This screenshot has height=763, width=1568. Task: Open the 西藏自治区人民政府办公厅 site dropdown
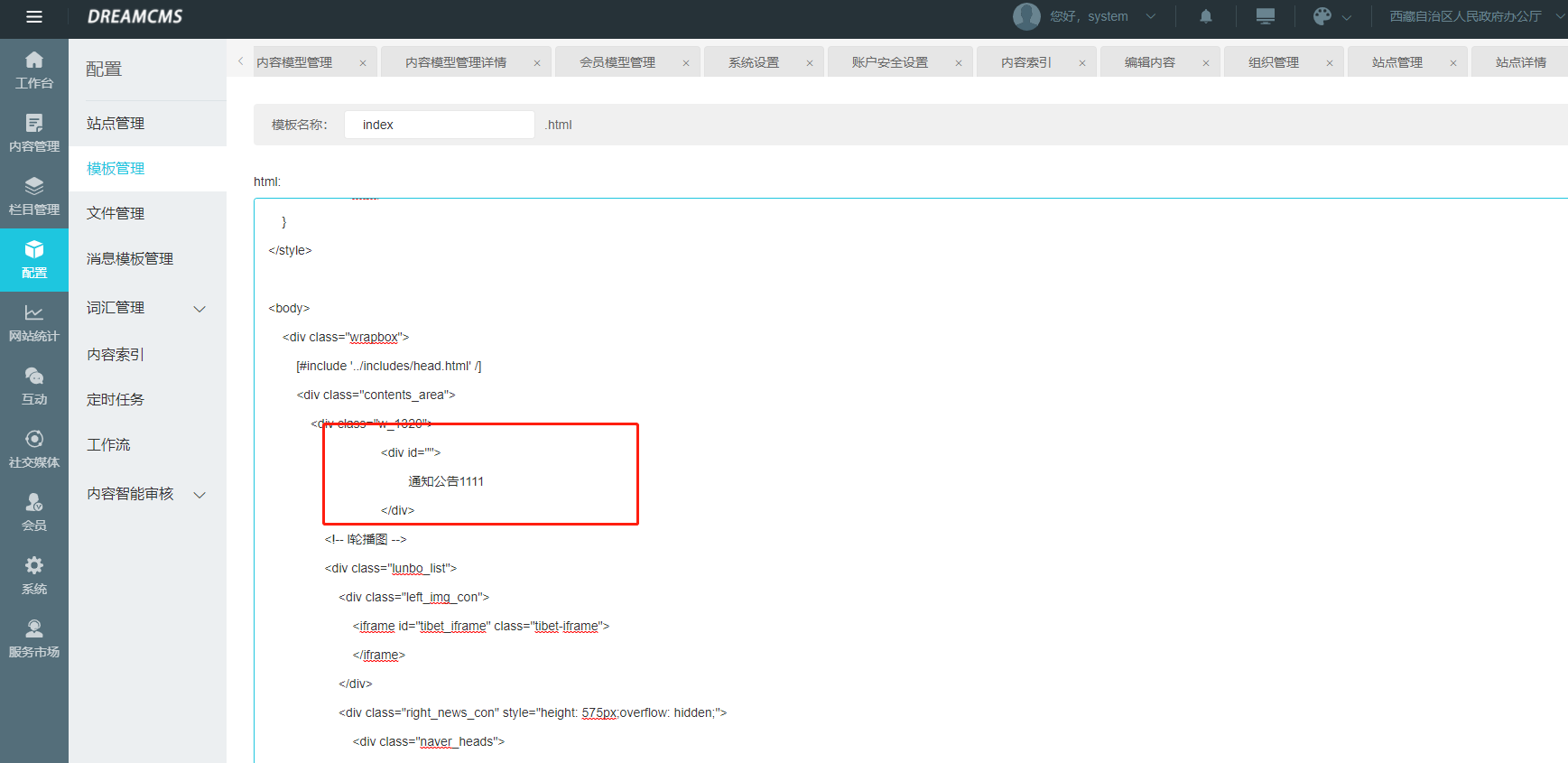[x=1476, y=16]
